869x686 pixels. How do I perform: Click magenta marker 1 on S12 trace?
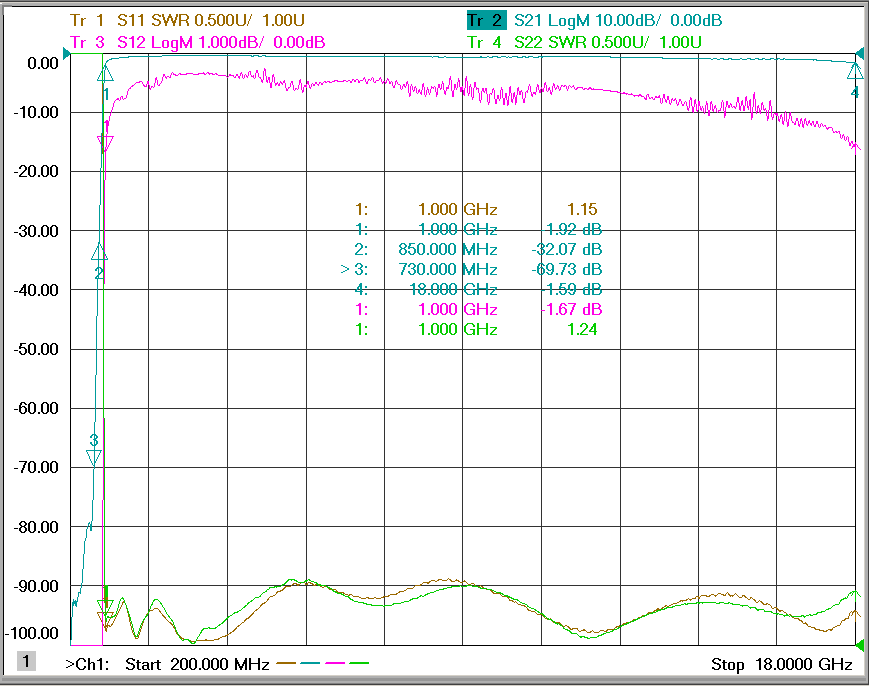[105, 144]
